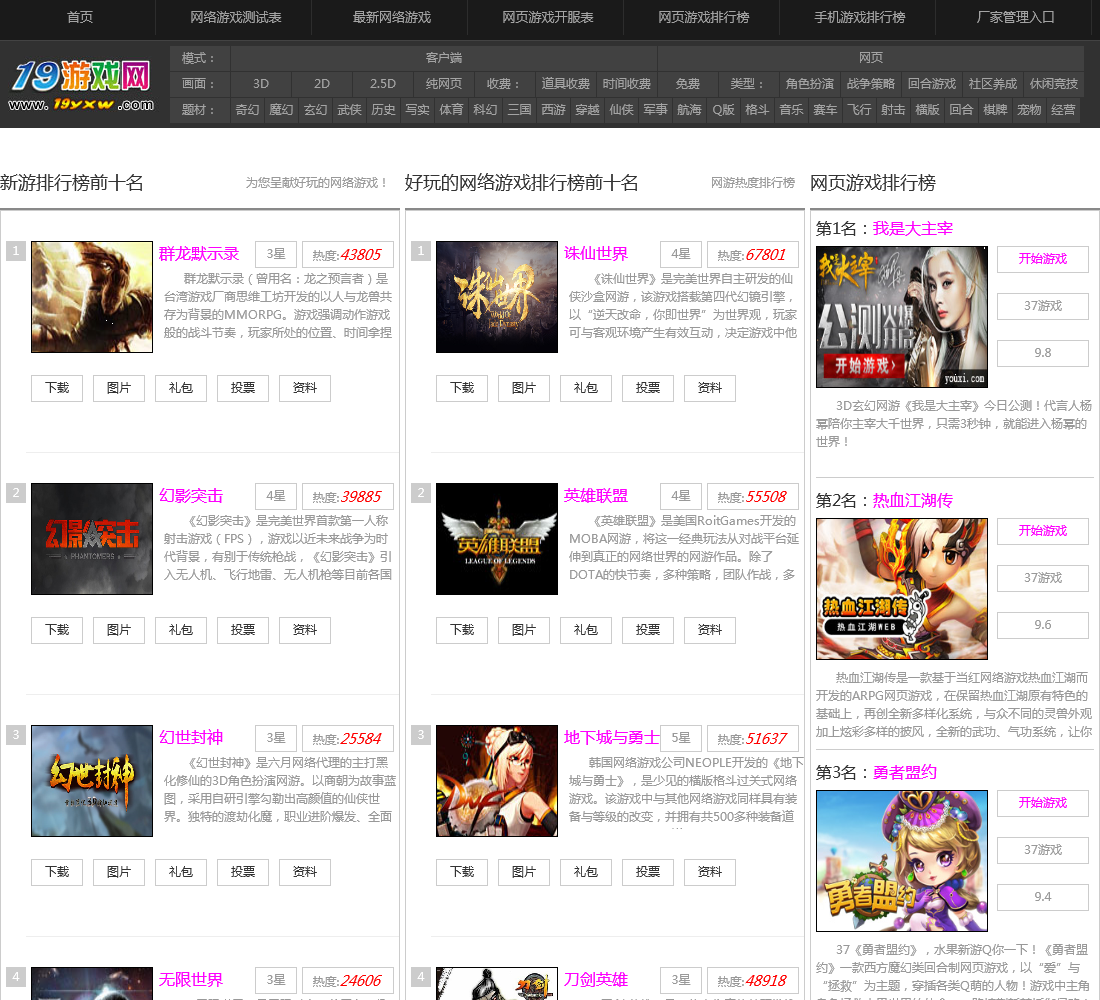Open the 英雄联盟 title link
This screenshot has width=1100, height=1000.
coord(596,495)
